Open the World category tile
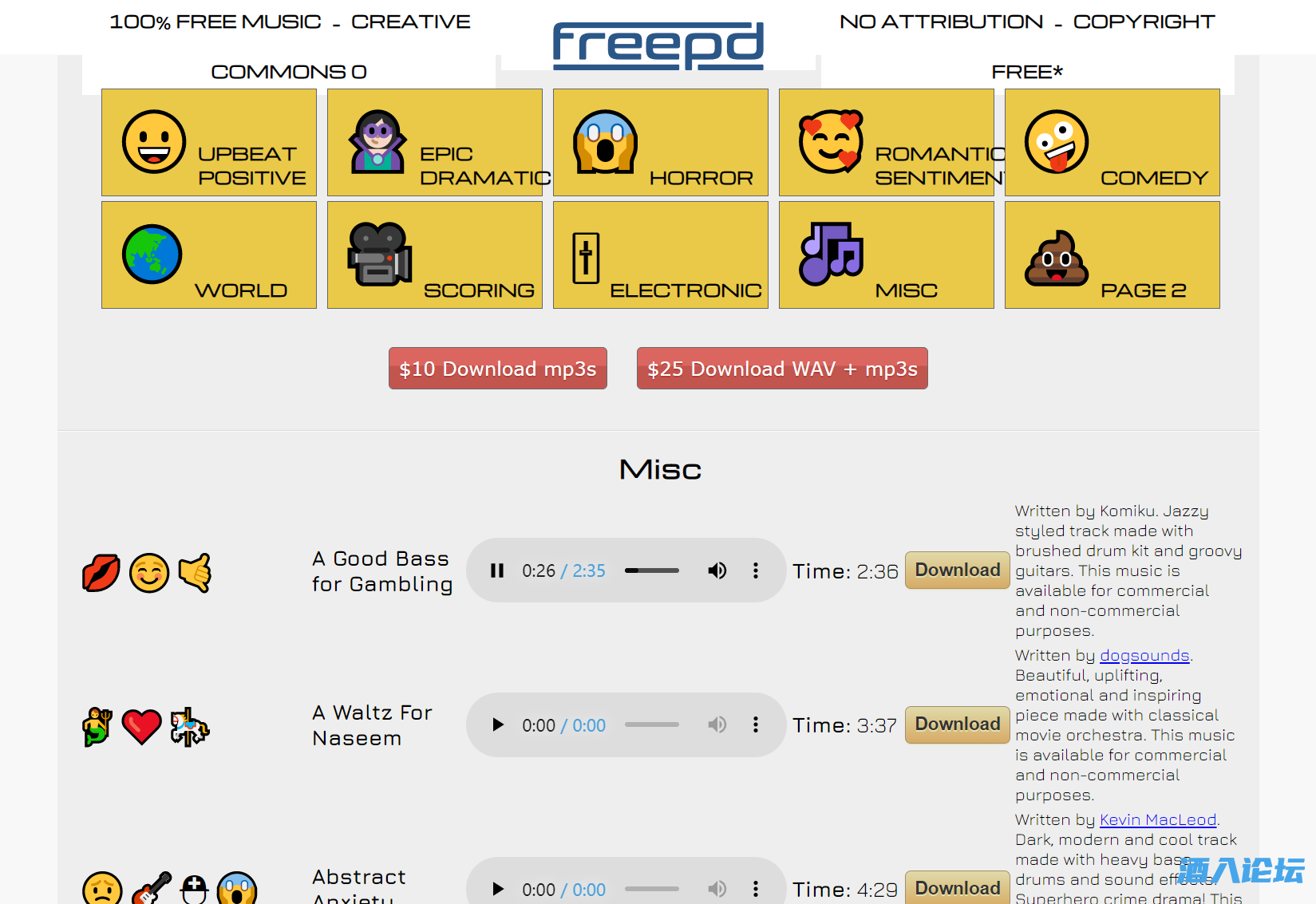The image size is (1316, 904). coord(209,255)
